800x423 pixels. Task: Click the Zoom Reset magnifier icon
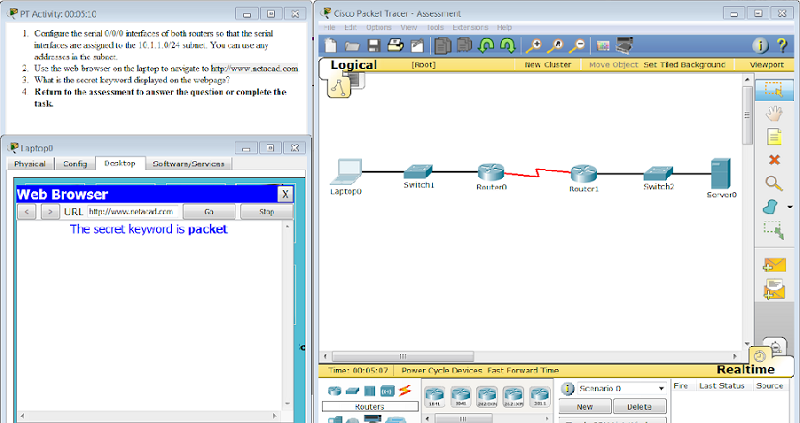[555, 46]
